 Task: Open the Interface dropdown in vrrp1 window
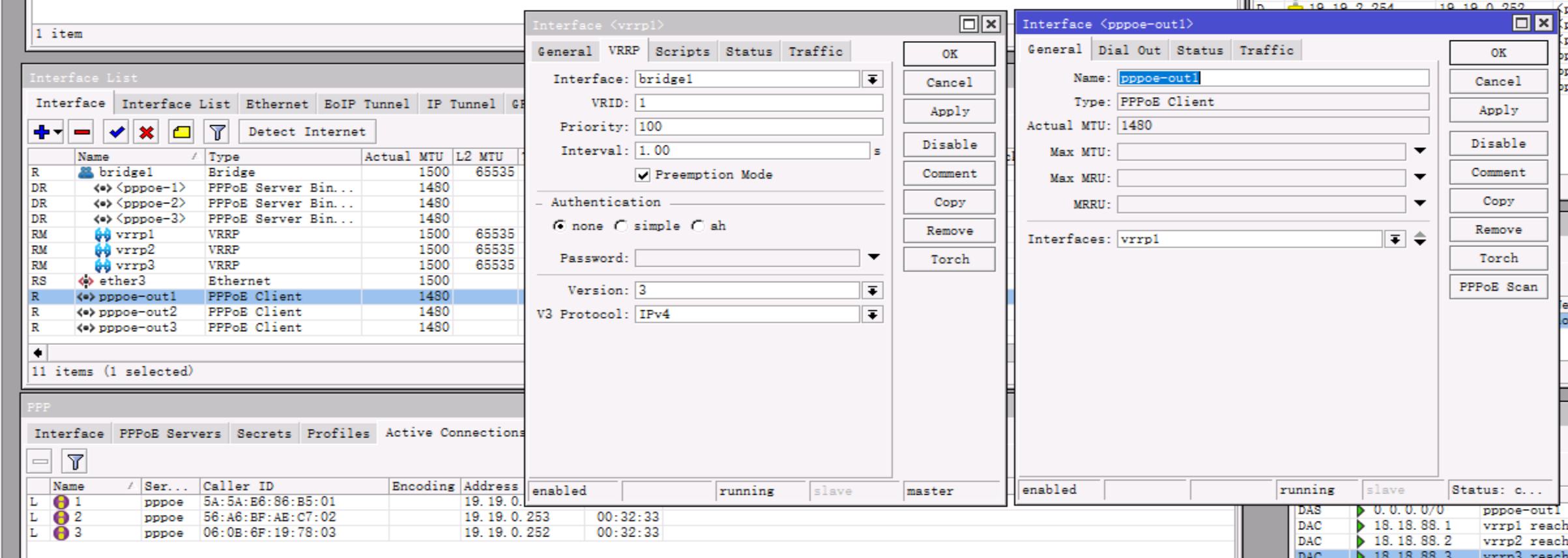tap(872, 80)
